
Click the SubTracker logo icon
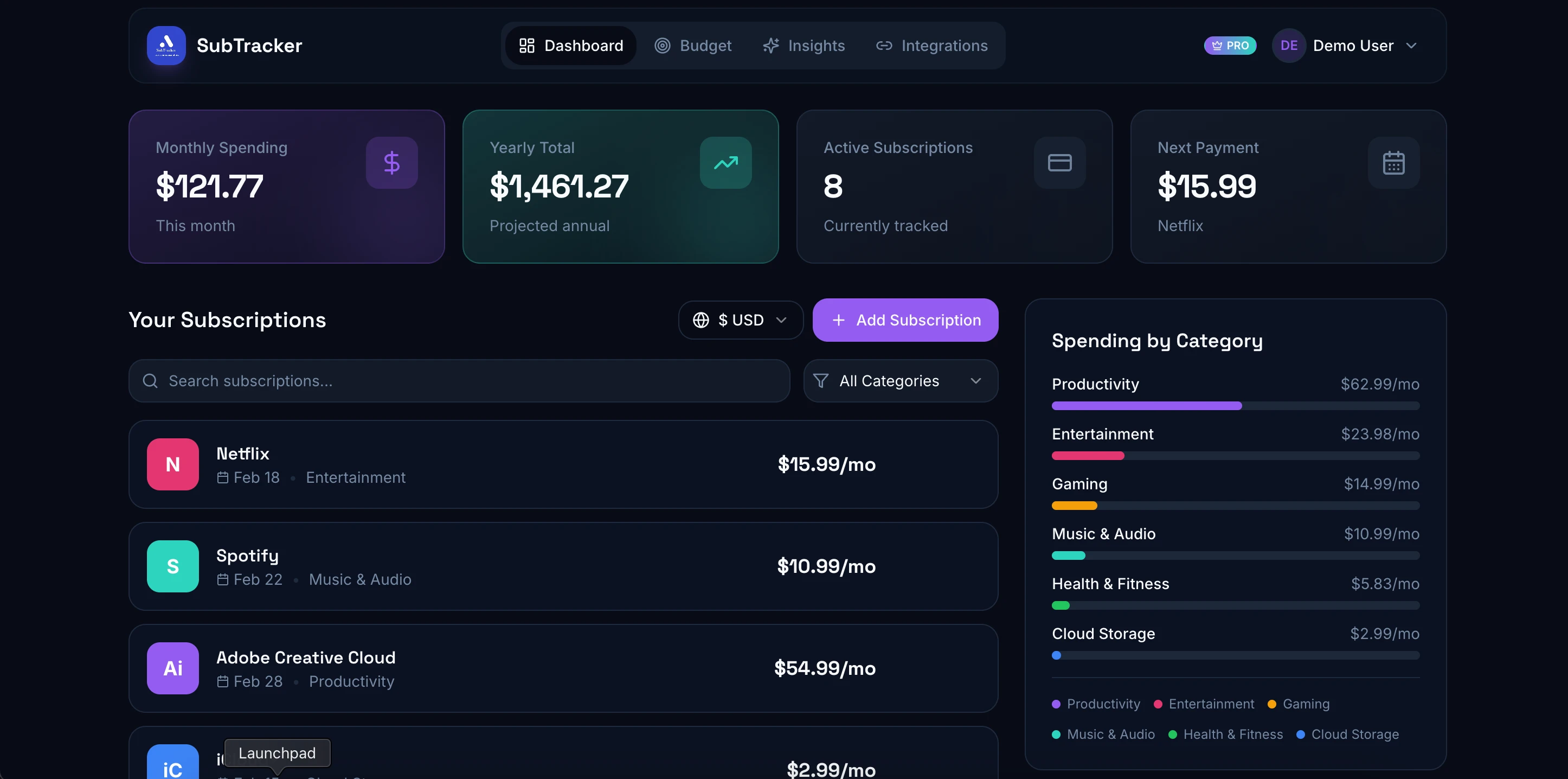click(x=166, y=46)
